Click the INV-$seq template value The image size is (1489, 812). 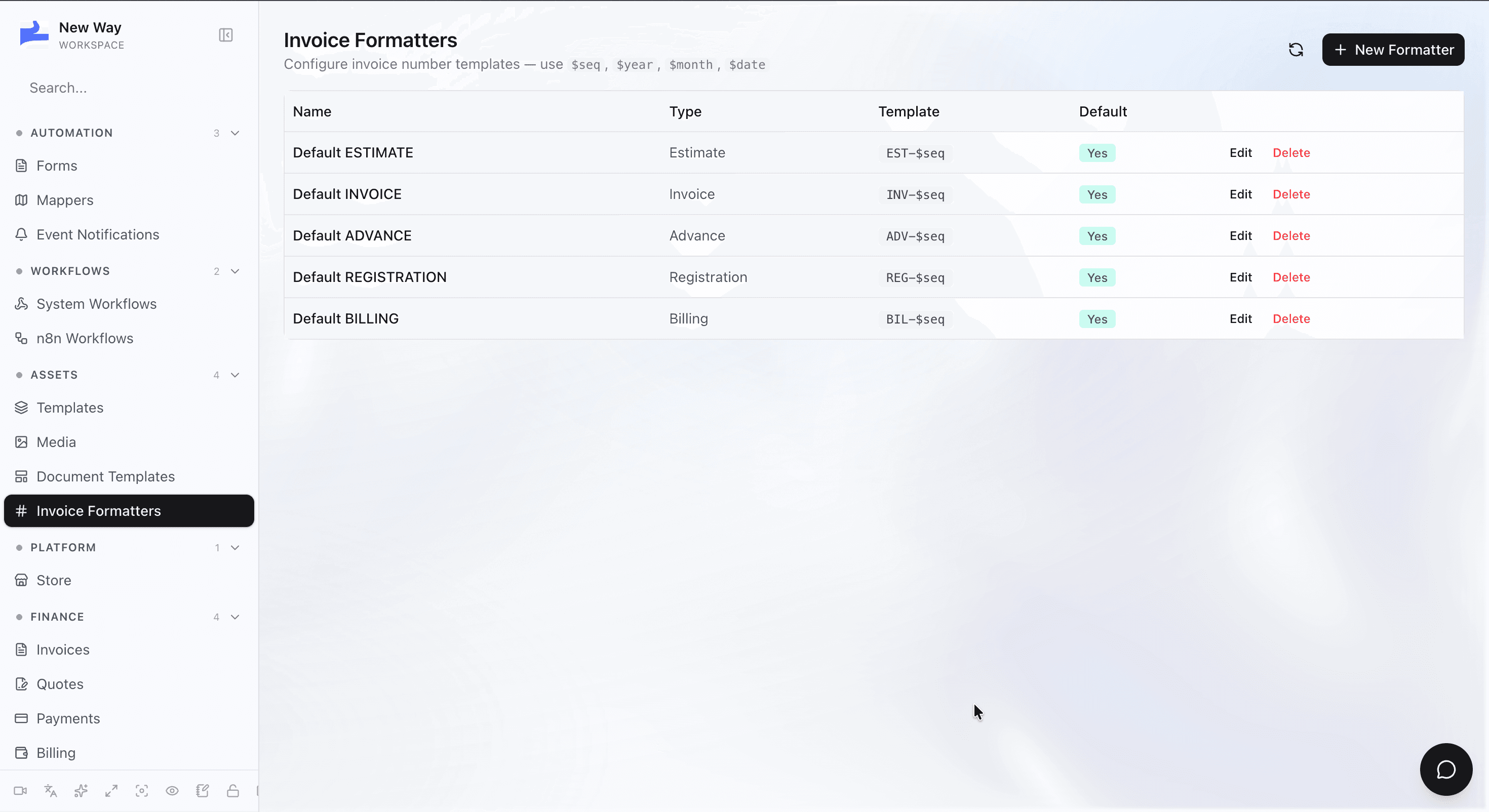915,195
